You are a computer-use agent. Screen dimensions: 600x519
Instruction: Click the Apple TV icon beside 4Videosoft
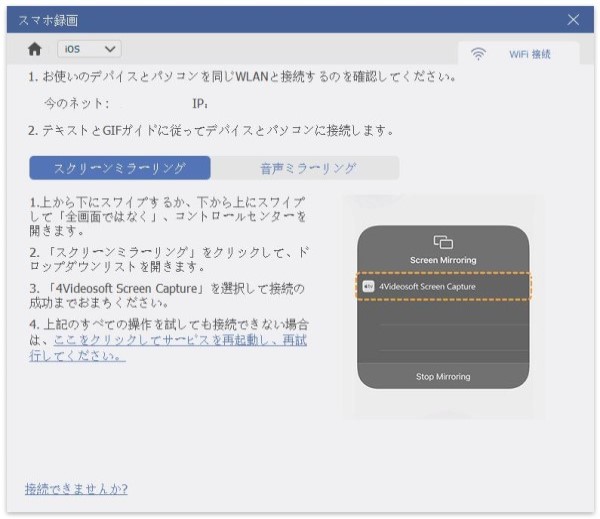coord(368,286)
